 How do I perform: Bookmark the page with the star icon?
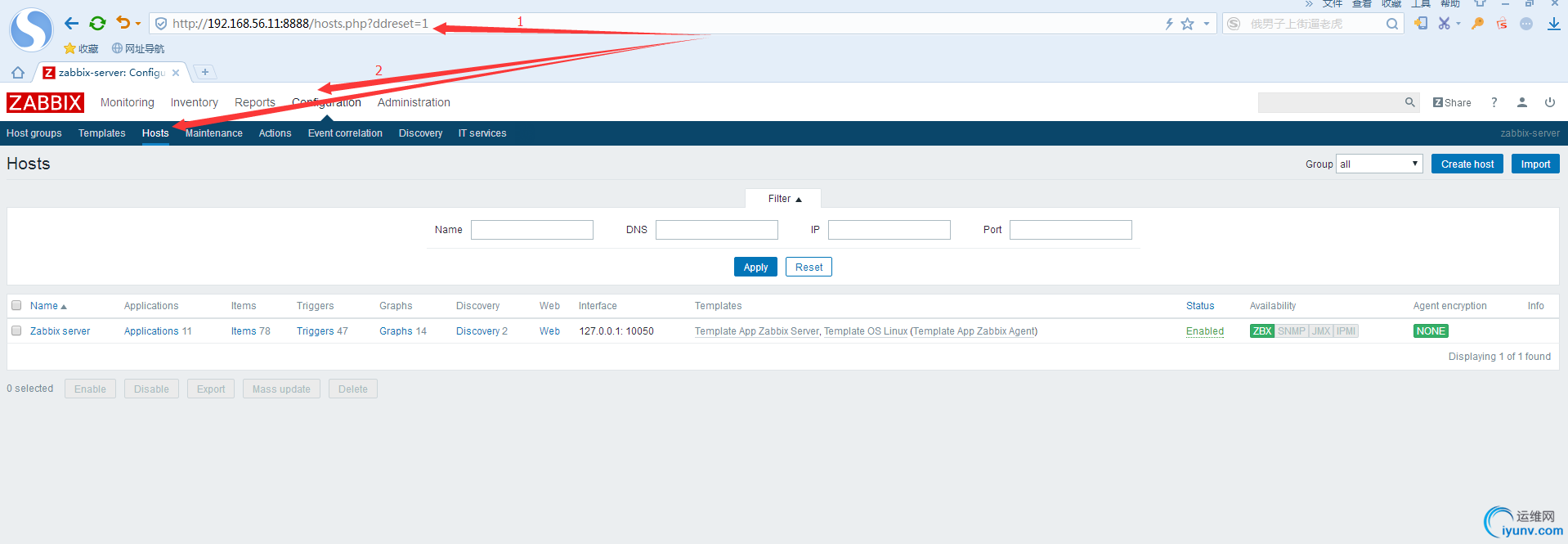(x=1188, y=24)
